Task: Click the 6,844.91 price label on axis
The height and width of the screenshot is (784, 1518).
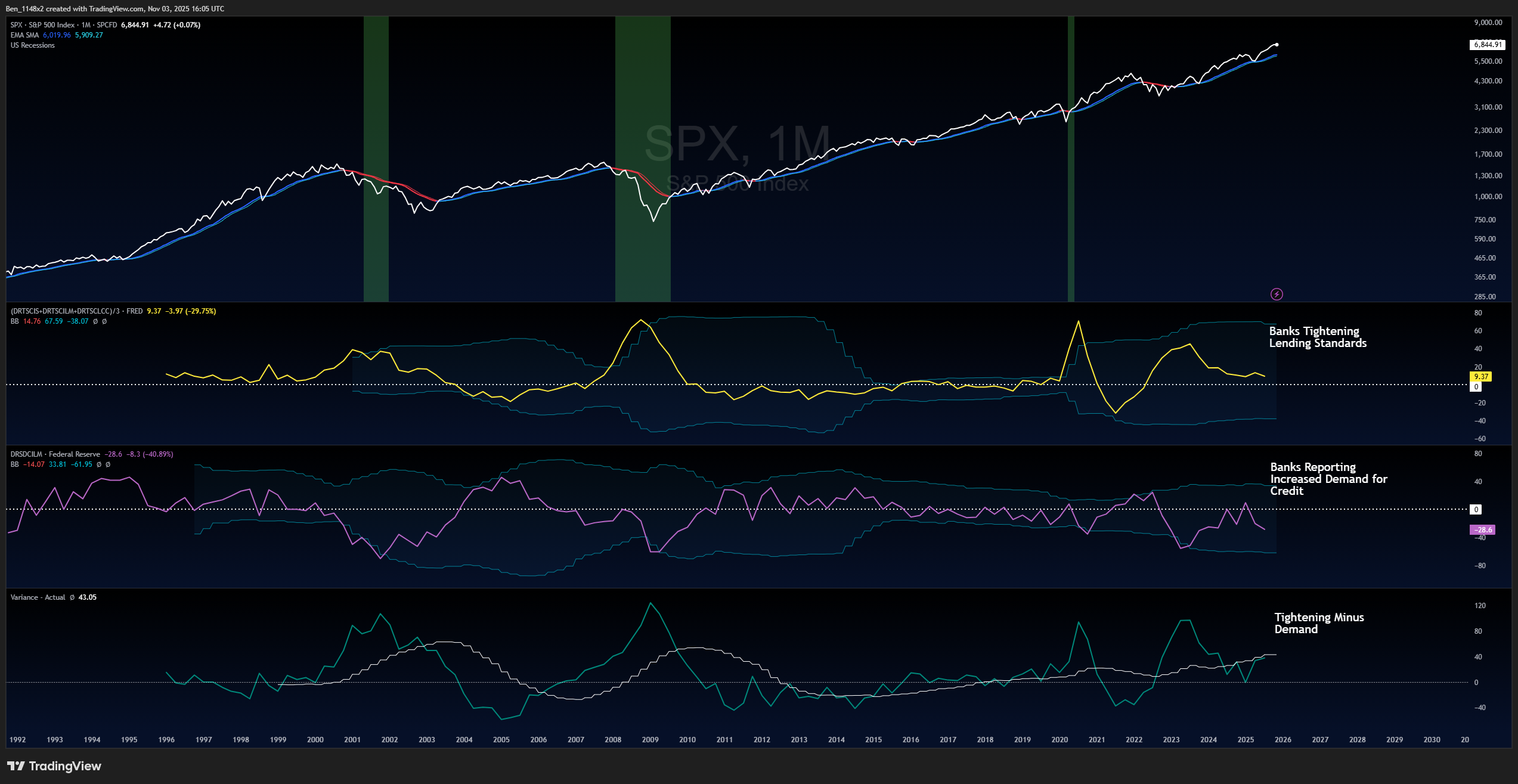Action: [1488, 45]
